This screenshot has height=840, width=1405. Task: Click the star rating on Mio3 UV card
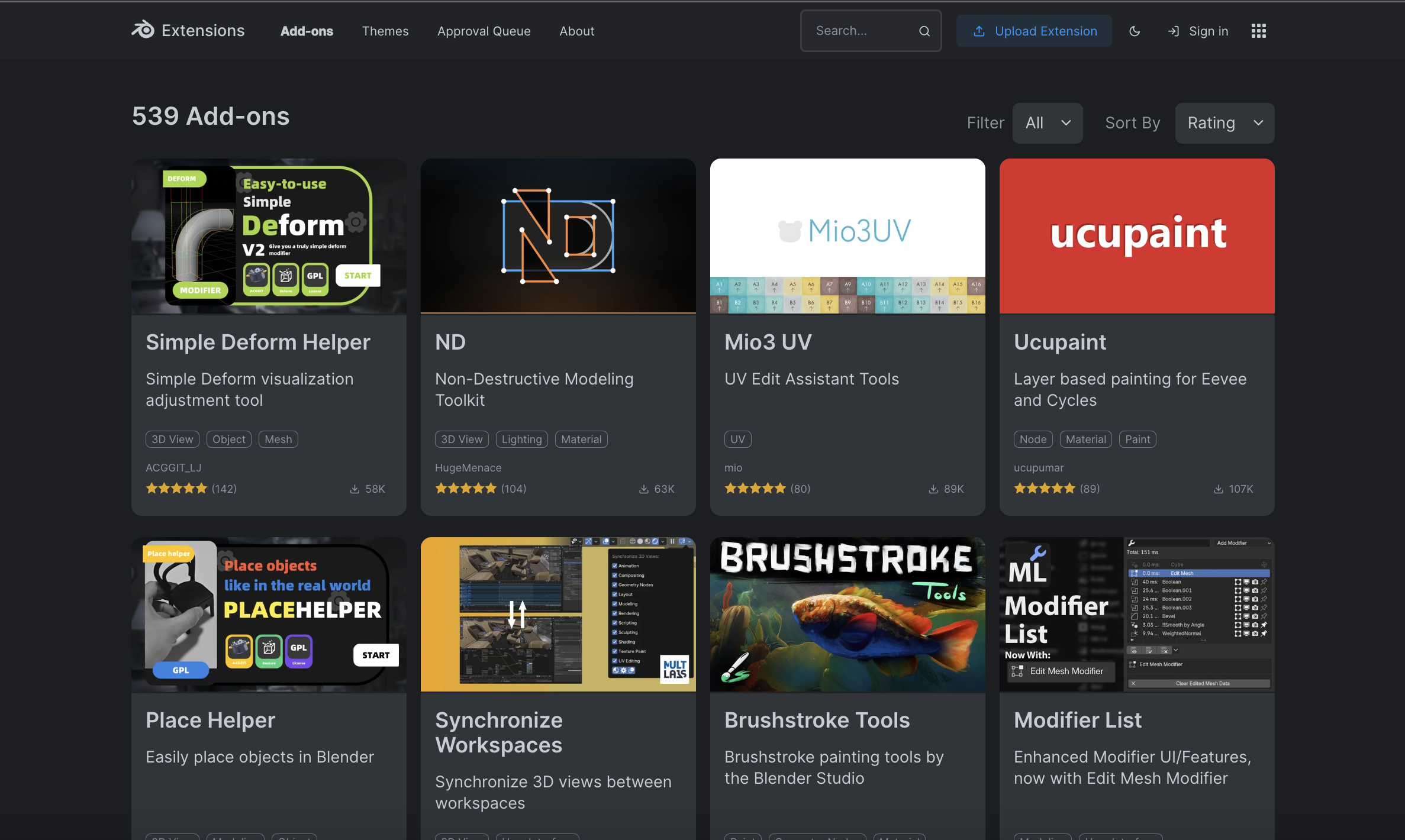point(755,489)
